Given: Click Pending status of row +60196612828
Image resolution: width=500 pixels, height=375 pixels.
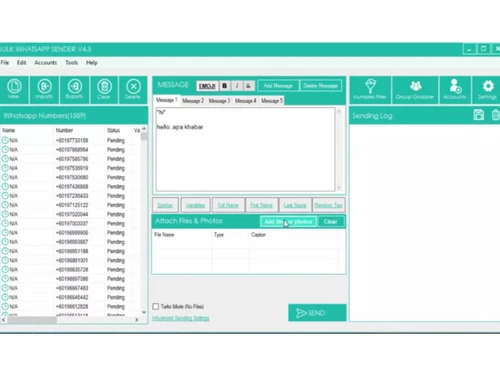Looking at the screenshot, I should coord(116,306).
